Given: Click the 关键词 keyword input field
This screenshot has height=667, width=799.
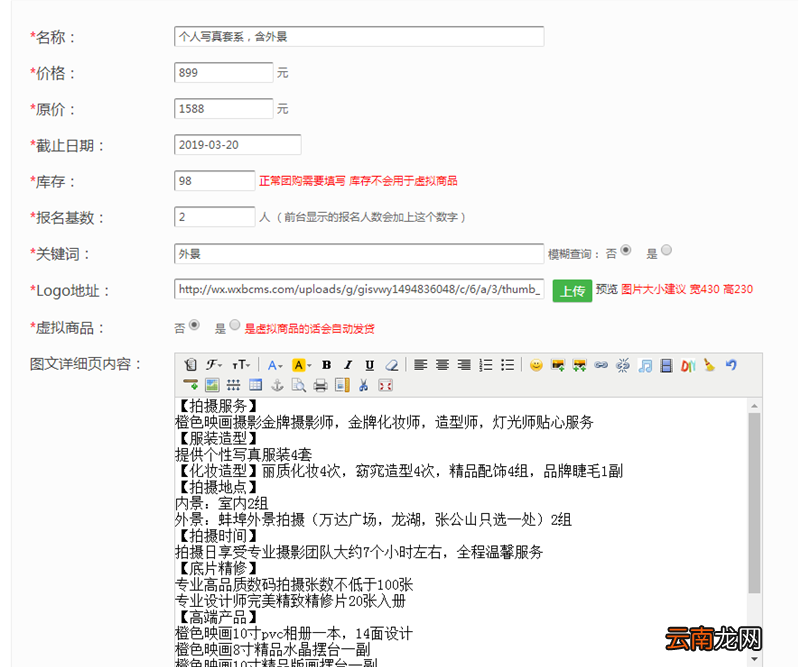Looking at the screenshot, I should 359,254.
